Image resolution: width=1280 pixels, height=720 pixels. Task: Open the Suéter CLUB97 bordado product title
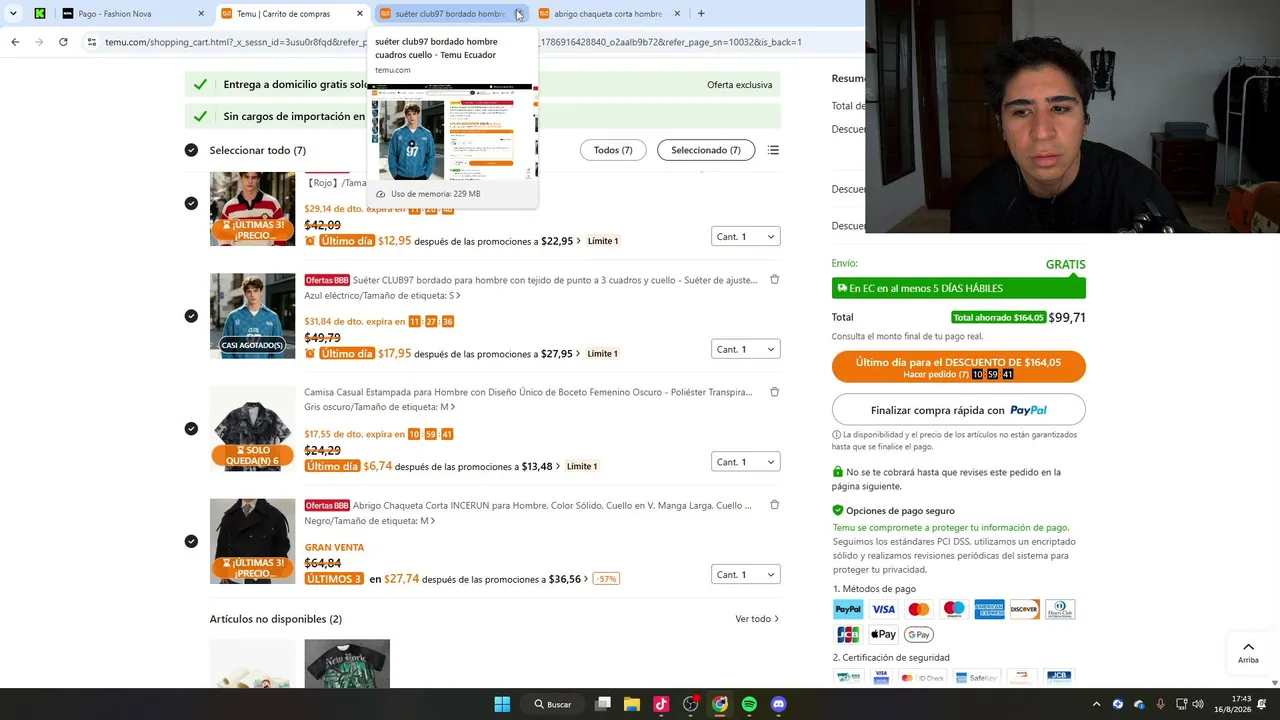tap(555, 280)
